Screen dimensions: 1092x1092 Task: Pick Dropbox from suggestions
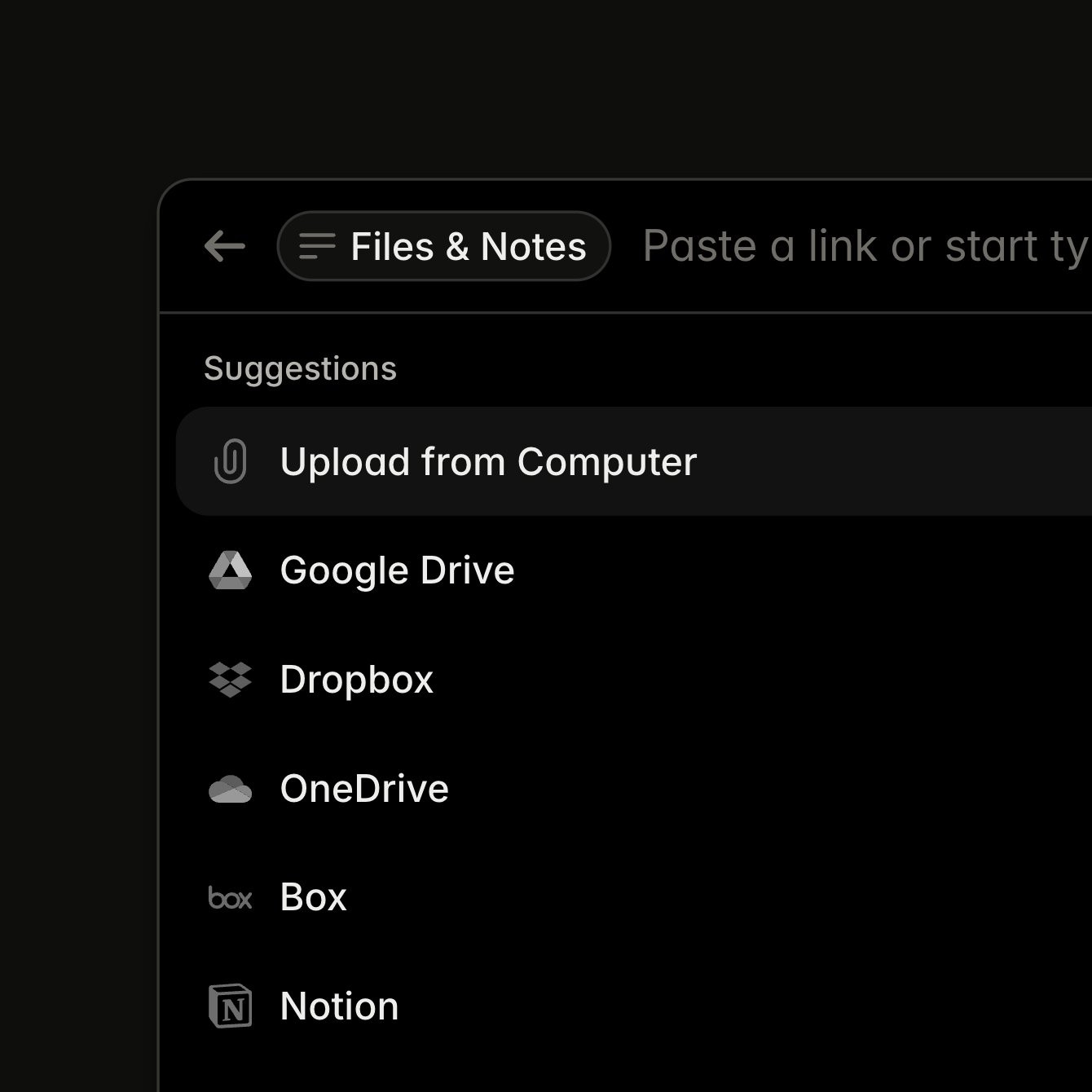(x=634, y=680)
